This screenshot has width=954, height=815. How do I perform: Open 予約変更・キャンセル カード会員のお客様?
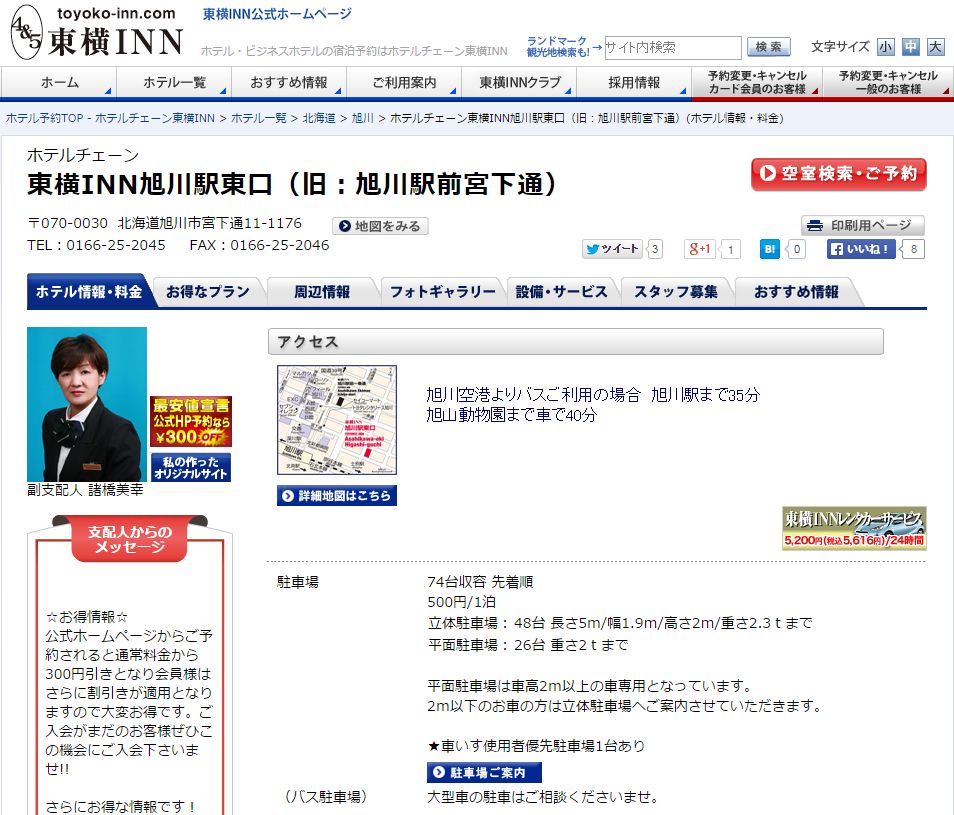pyautogui.click(x=757, y=82)
